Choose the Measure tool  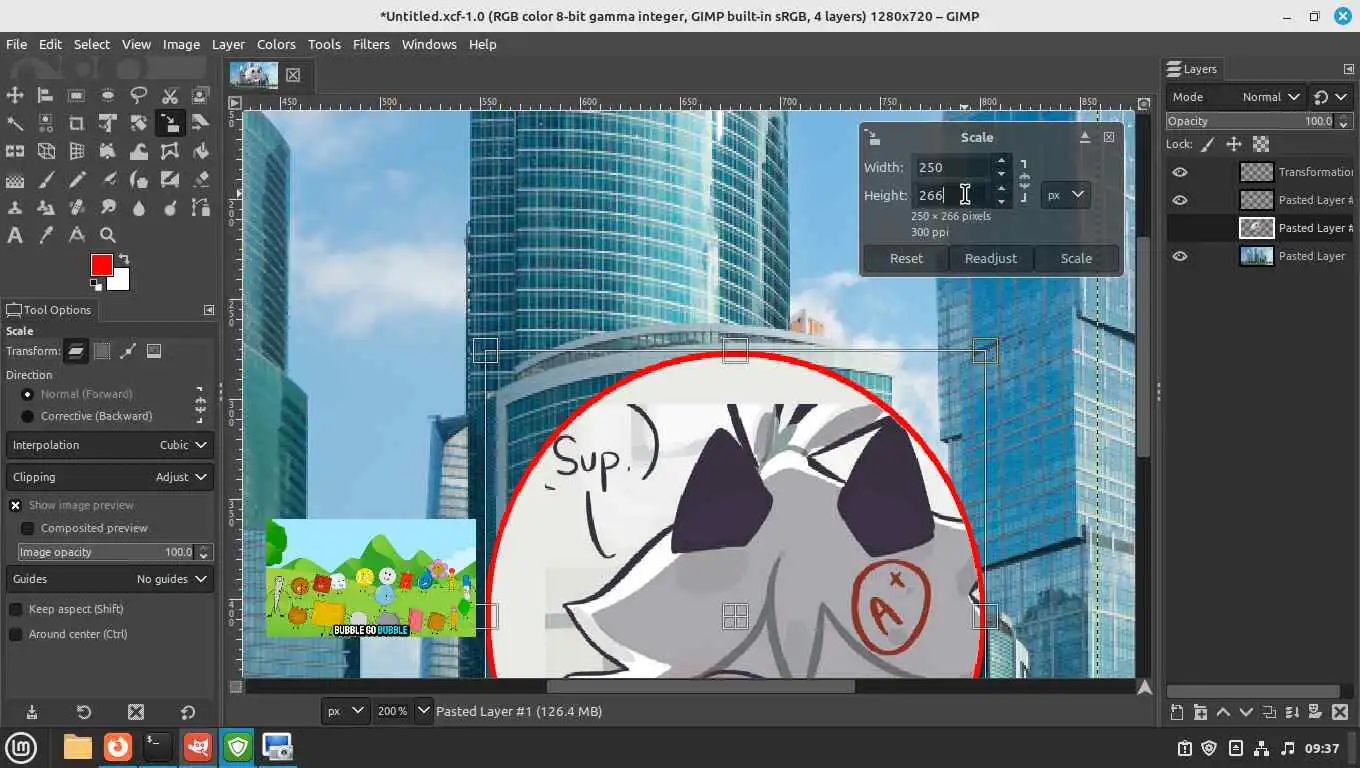tap(76, 236)
